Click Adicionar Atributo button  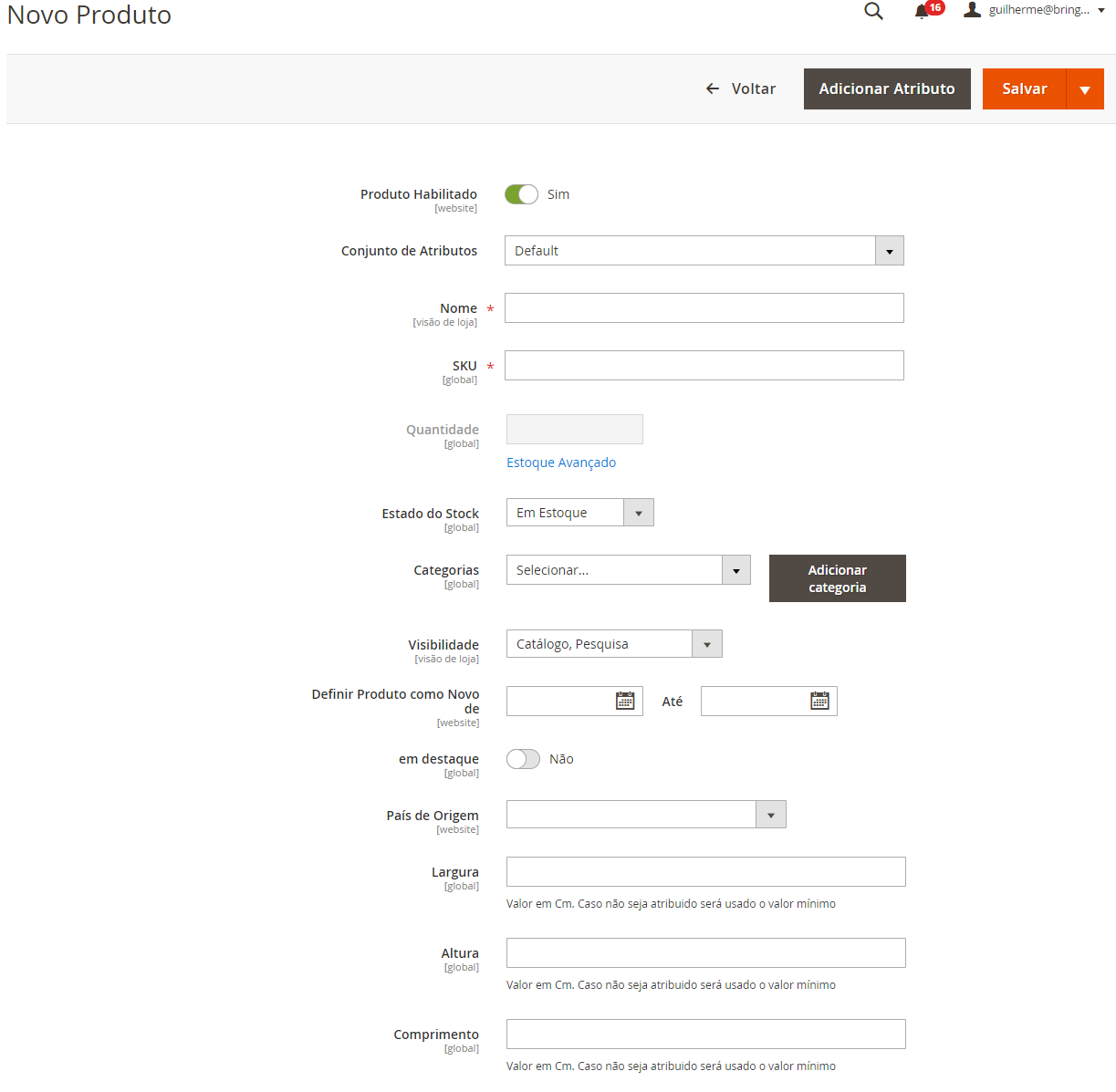[x=887, y=88]
